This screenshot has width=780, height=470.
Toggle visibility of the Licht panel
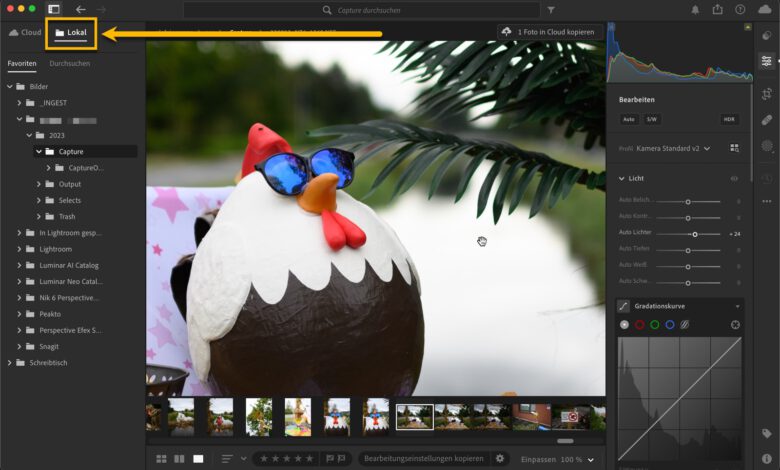coord(735,178)
